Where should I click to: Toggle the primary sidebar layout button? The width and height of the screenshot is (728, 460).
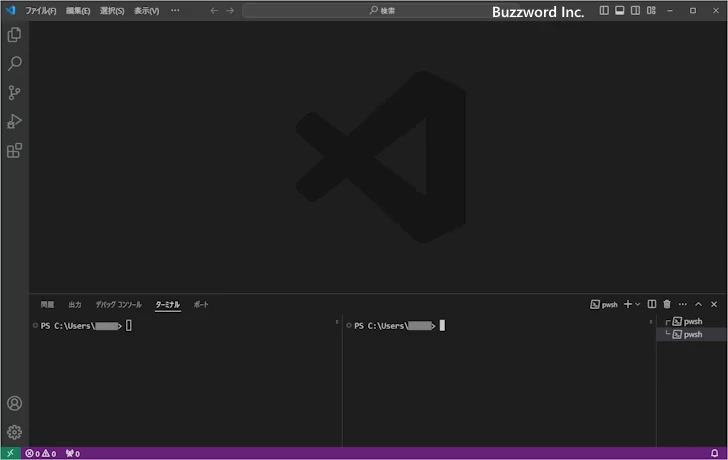[604, 10]
